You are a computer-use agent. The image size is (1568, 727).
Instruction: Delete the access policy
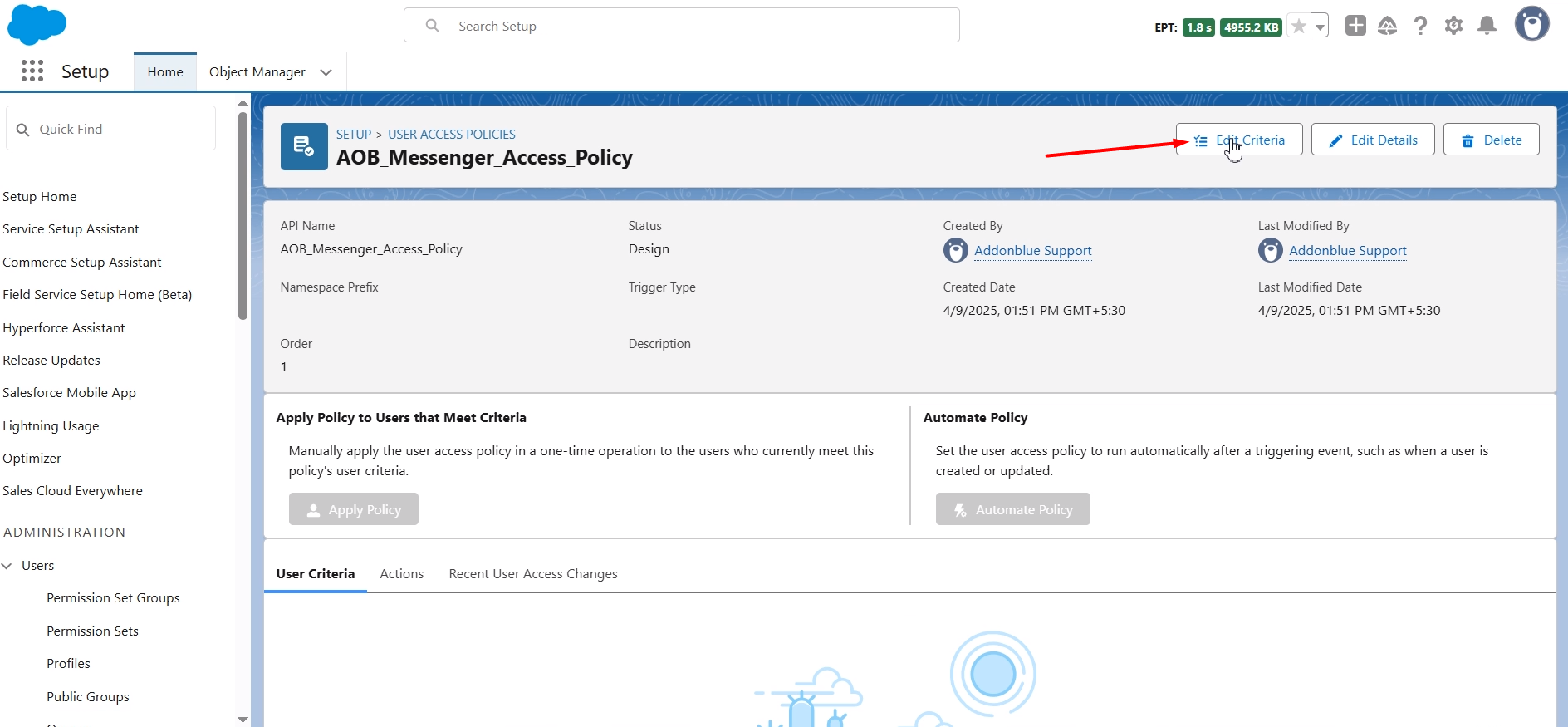(1492, 140)
